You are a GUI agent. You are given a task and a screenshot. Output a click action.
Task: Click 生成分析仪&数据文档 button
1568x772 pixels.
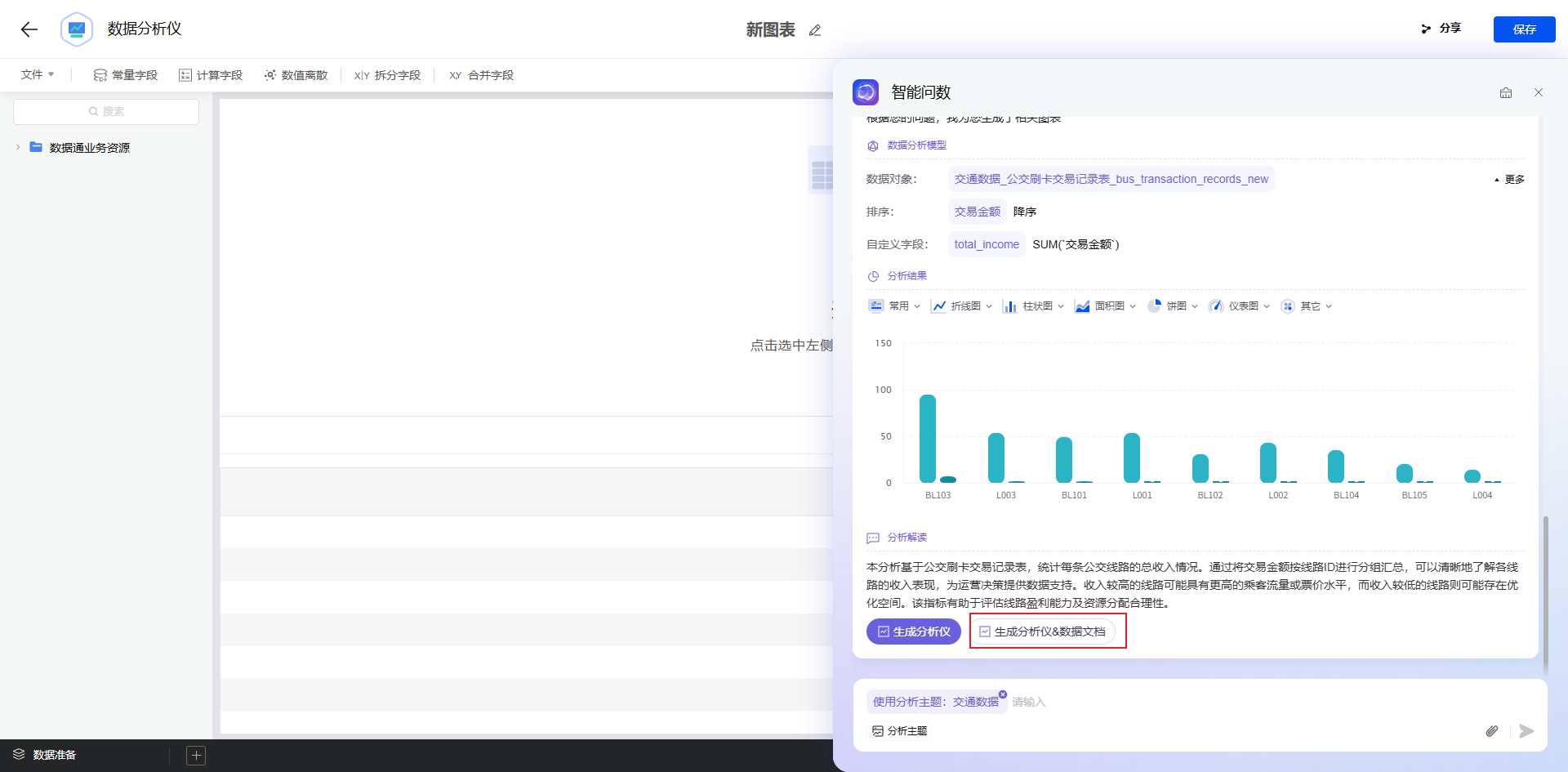[x=1042, y=631]
